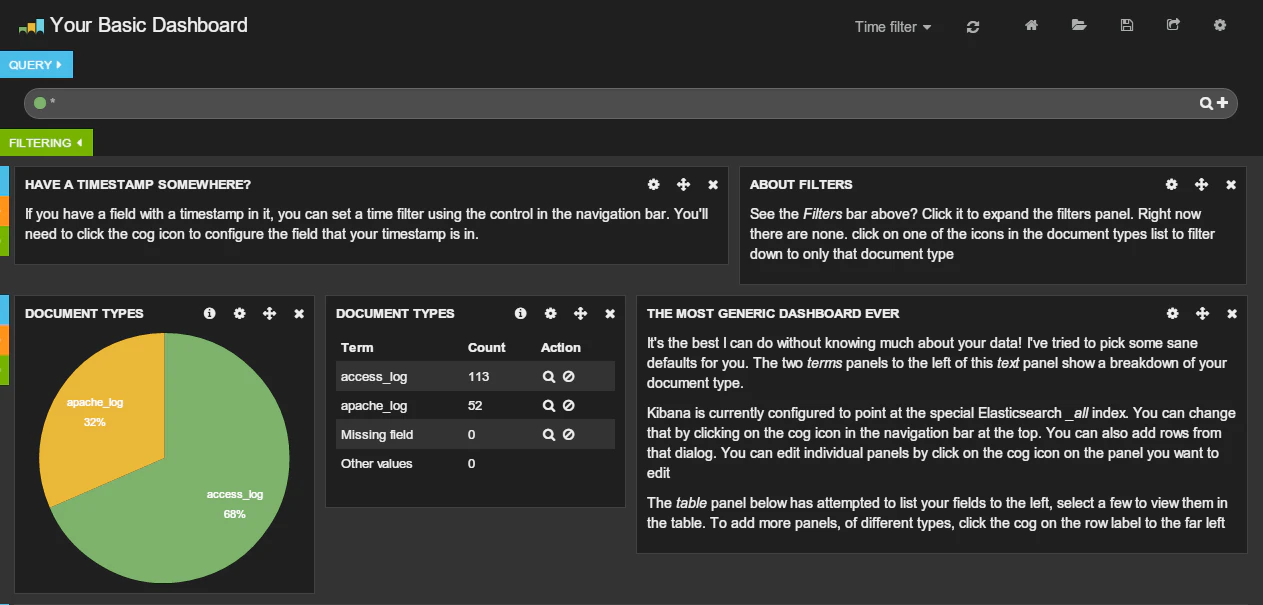1263x605 pixels.
Task: Click the share dashboard icon
Action: (1173, 25)
